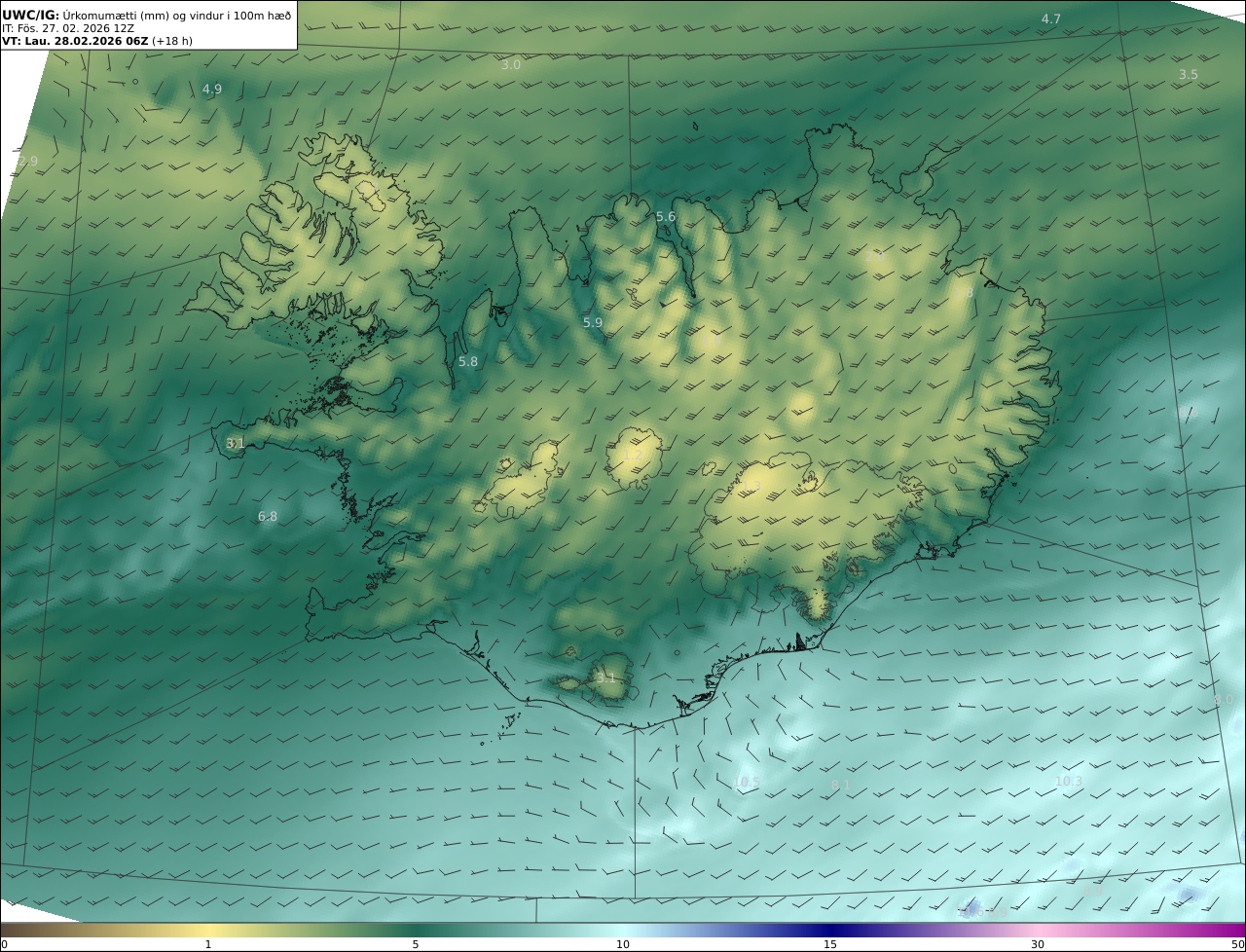The height and width of the screenshot is (952, 1246).
Task: Click the 8.0 value label
Action: pos(1224,700)
